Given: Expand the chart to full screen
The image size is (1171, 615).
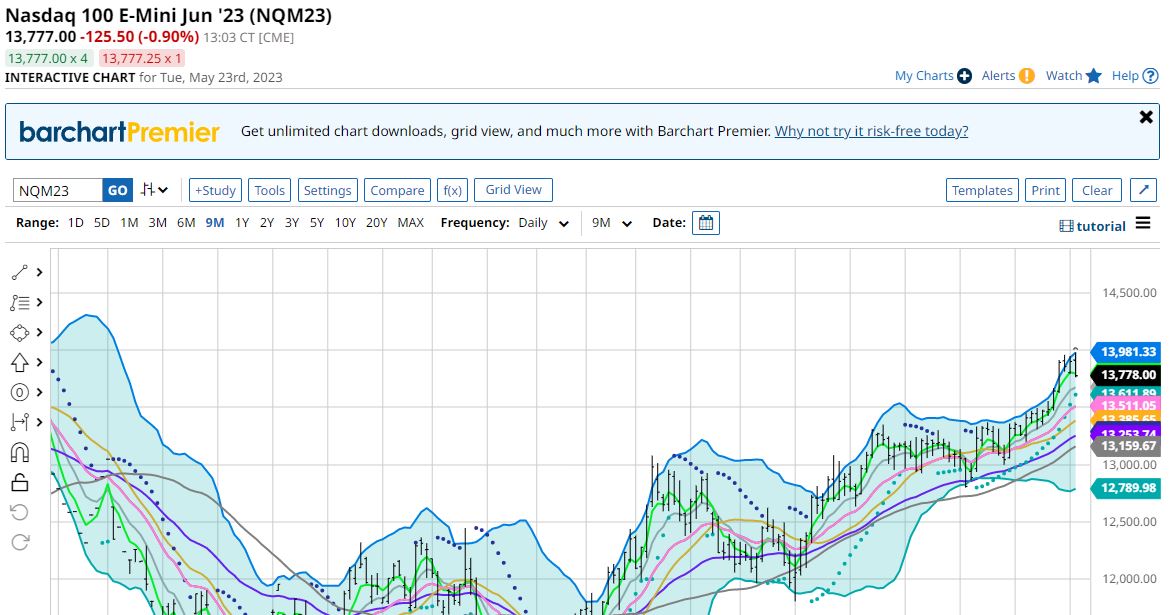Looking at the screenshot, I should pyautogui.click(x=1143, y=190).
